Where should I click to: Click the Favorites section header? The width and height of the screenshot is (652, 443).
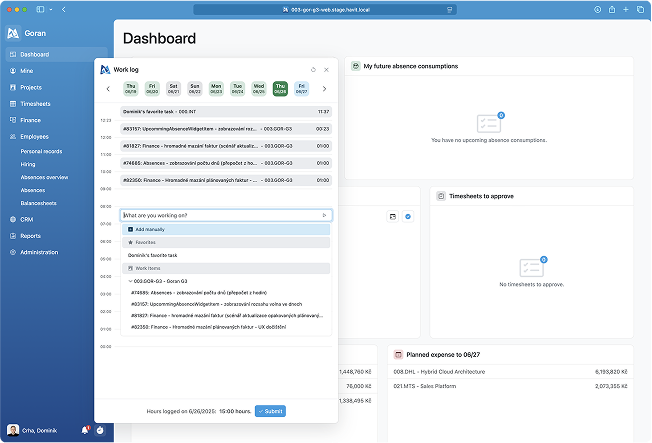pos(226,242)
